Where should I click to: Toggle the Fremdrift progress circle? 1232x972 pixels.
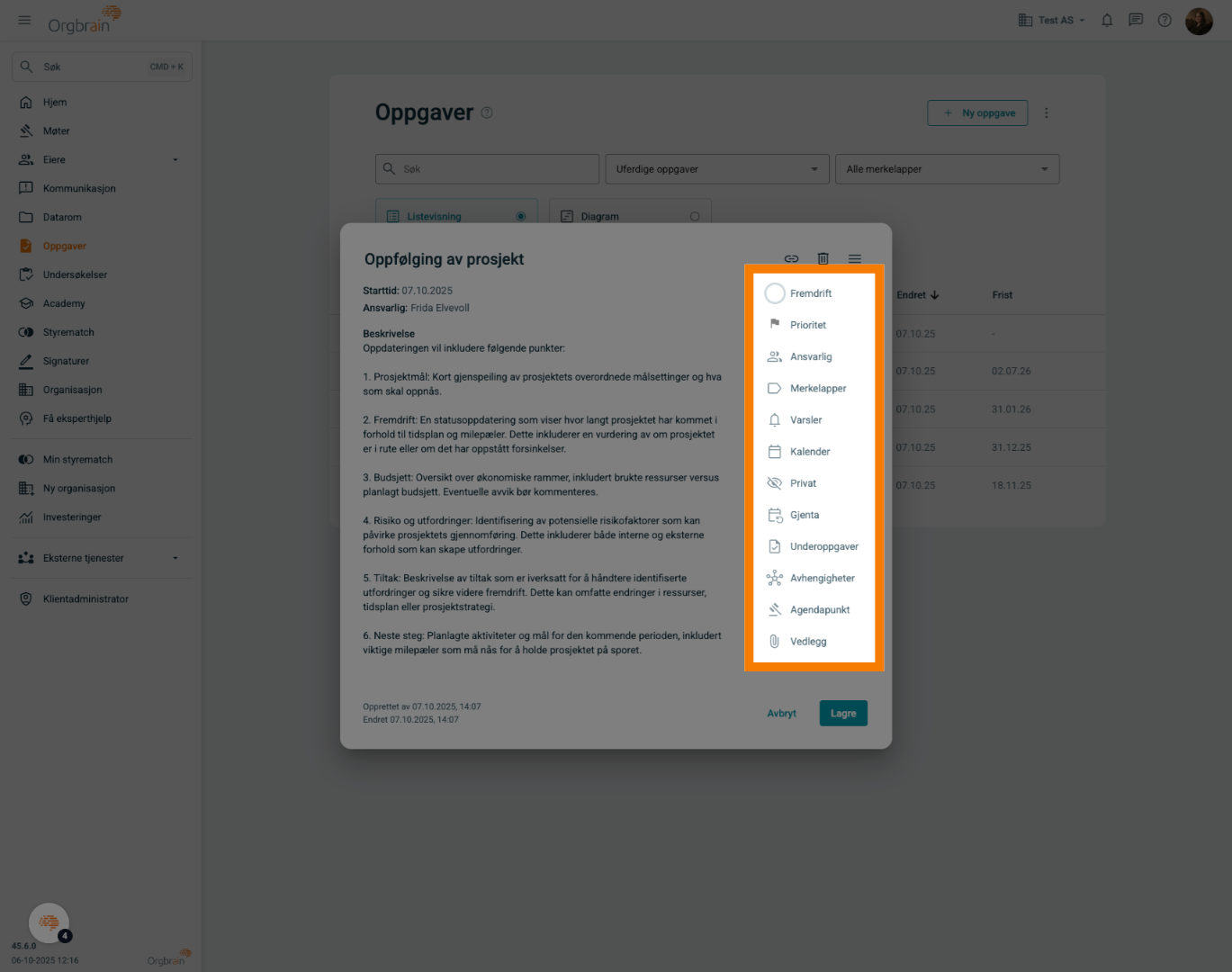click(x=774, y=293)
